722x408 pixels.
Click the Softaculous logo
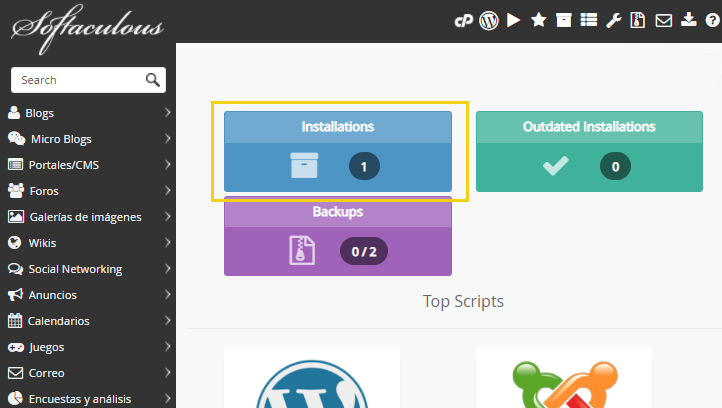point(87,29)
